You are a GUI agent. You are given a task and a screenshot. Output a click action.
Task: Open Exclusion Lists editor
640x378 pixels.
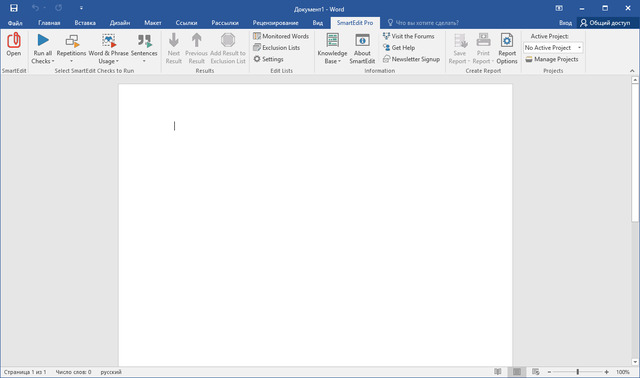[x=276, y=48]
